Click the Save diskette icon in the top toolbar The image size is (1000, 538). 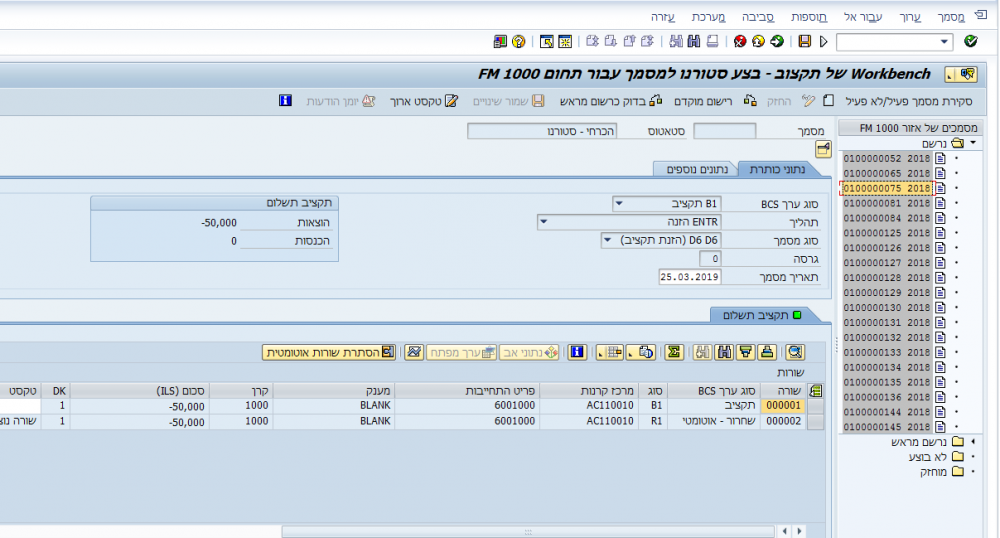pyautogui.click(x=805, y=41)
